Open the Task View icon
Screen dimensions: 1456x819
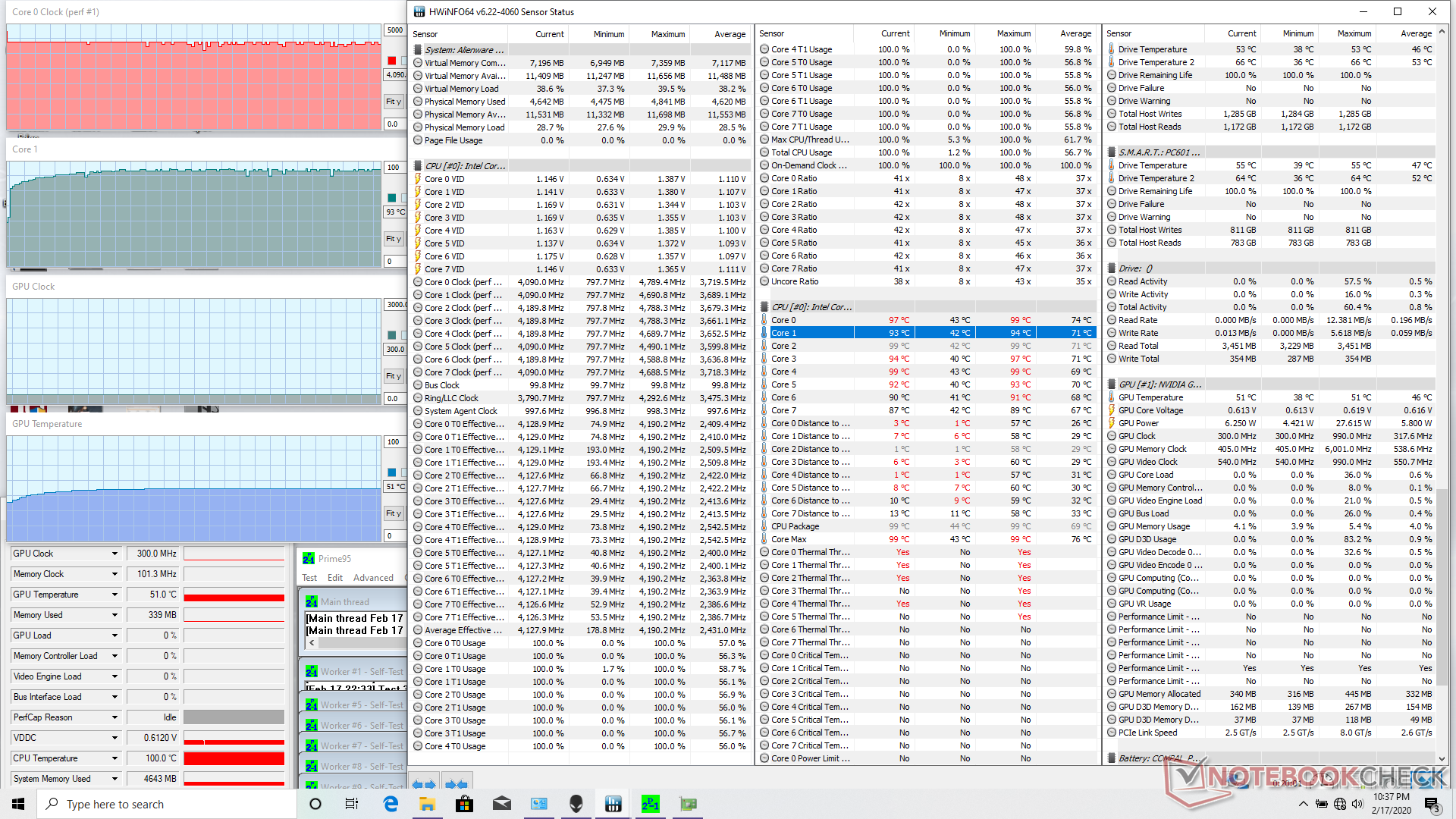352,804
